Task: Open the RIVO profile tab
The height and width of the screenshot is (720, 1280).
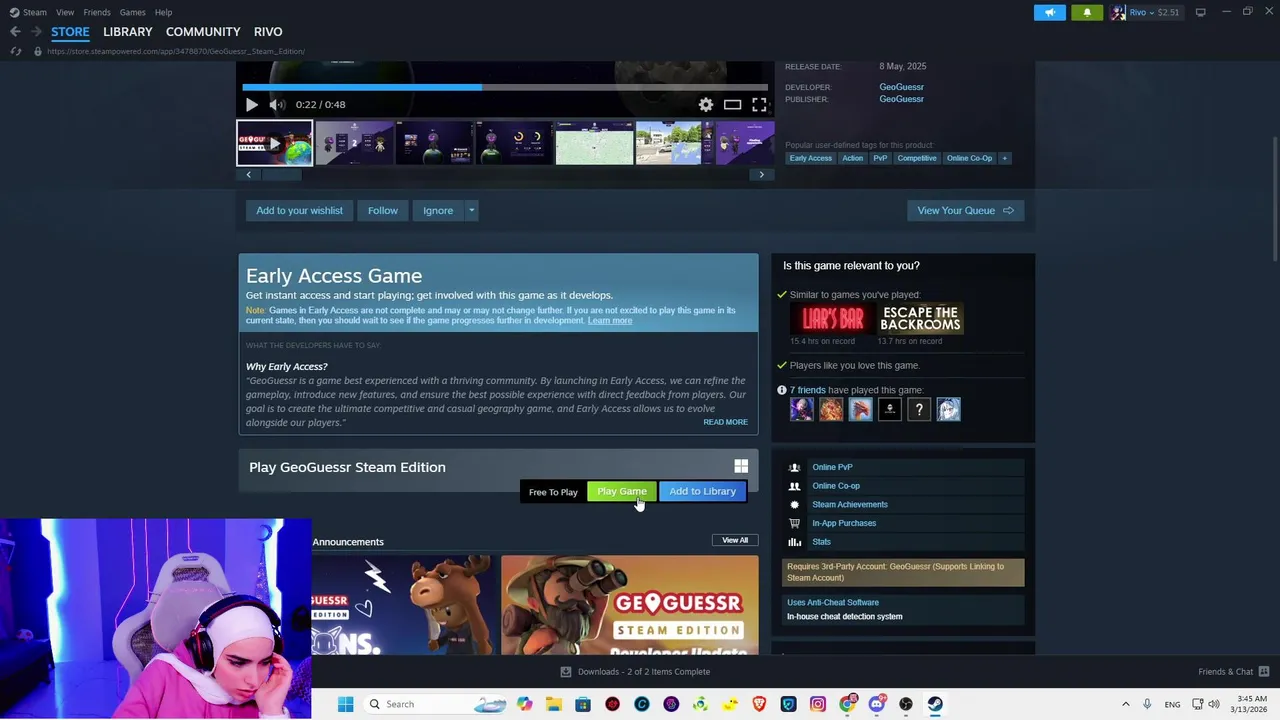Action: 268,32
